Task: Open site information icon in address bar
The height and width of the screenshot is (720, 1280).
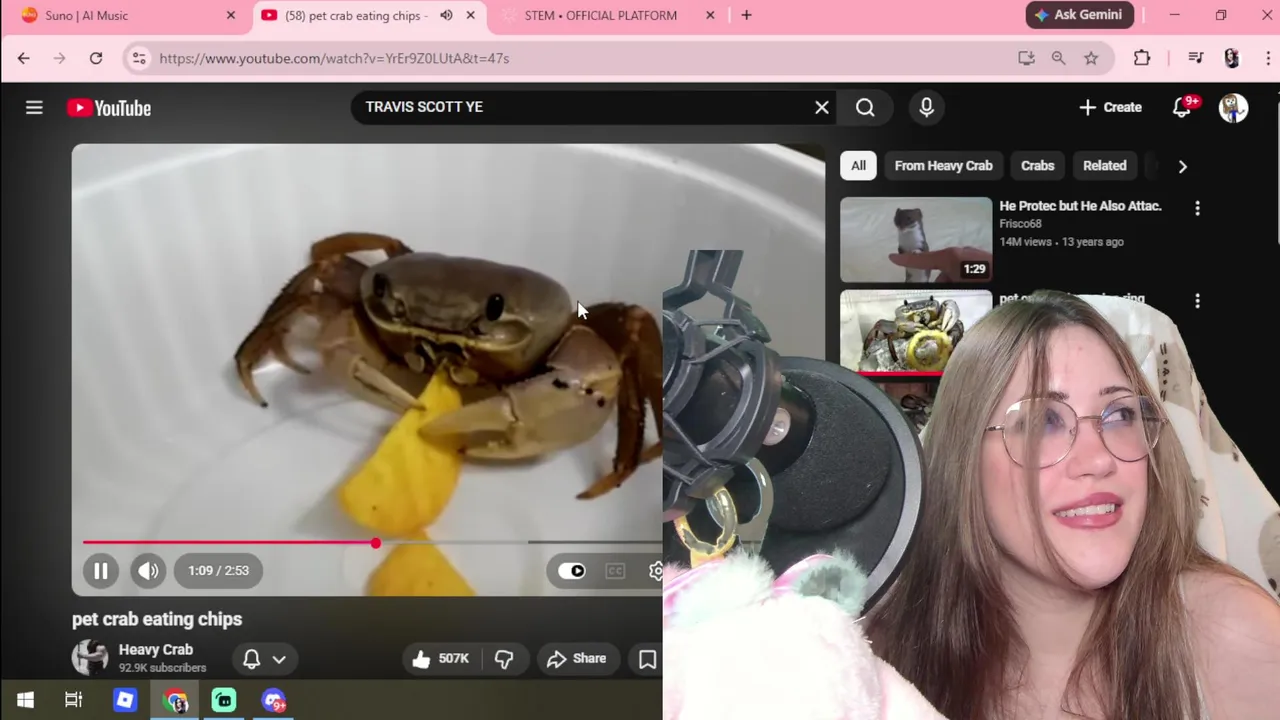Action: [x=139, y=58]
